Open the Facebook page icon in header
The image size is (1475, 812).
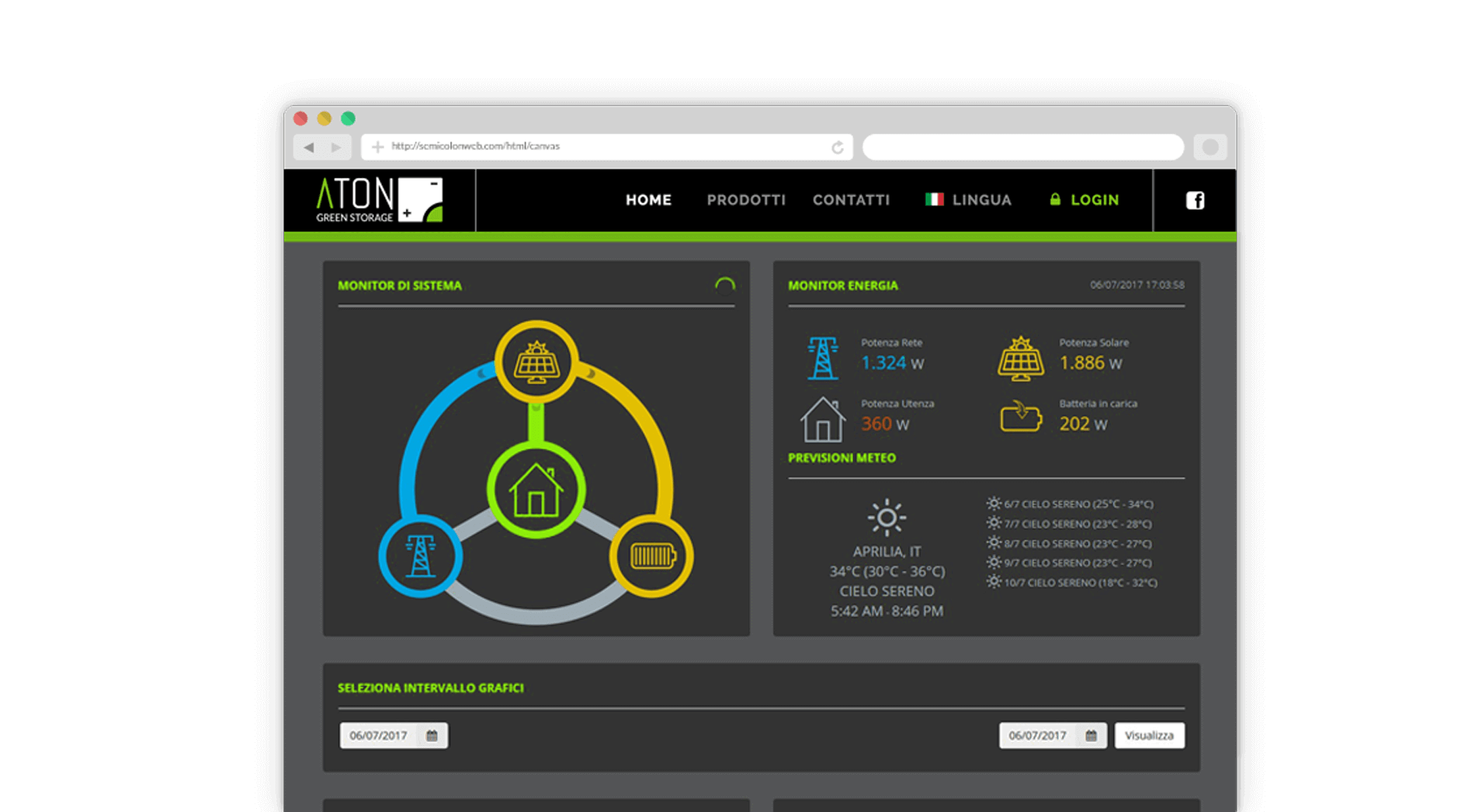[1195, 200]
